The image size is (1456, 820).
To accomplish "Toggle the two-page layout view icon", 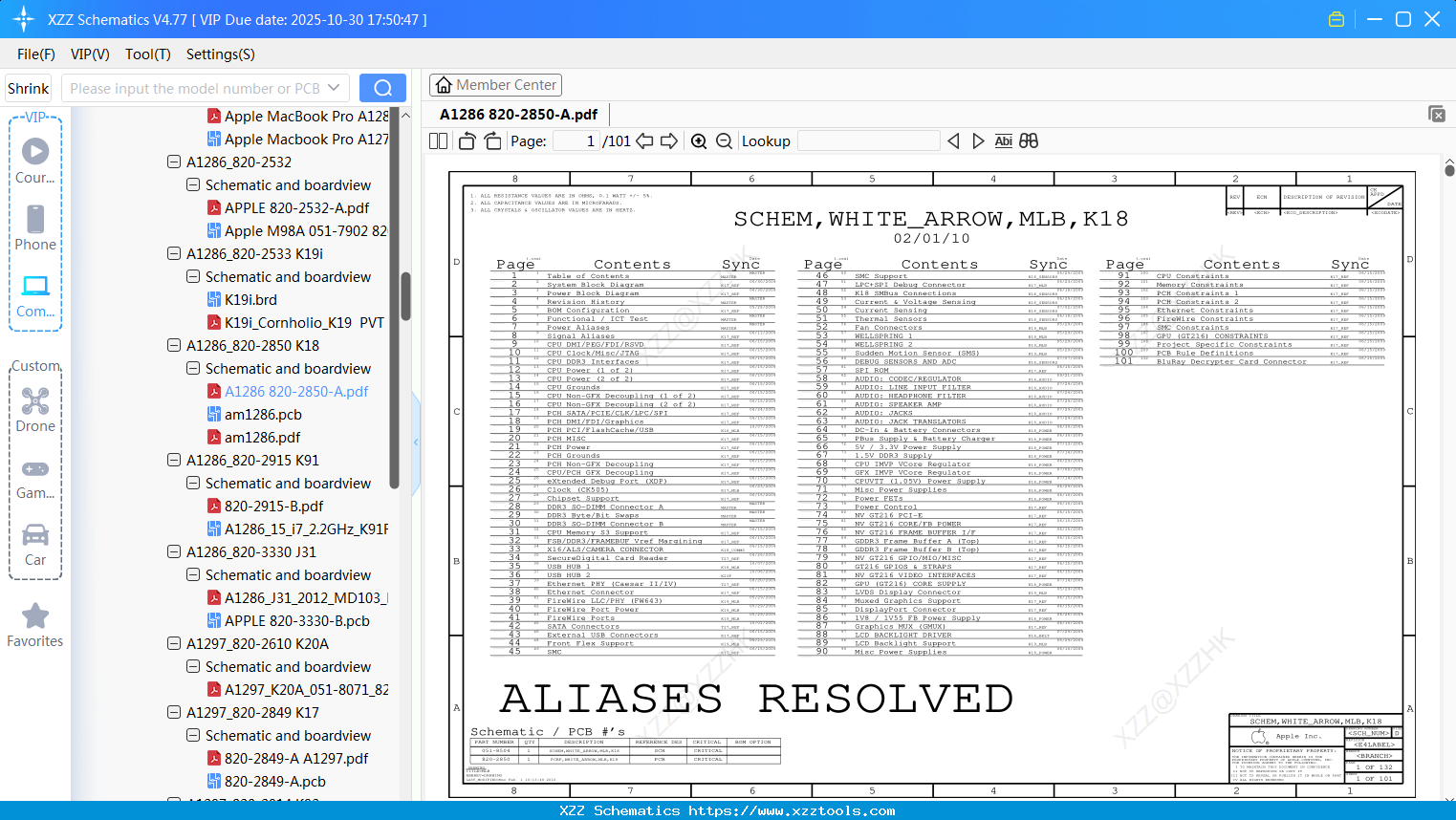I will 439,141.
